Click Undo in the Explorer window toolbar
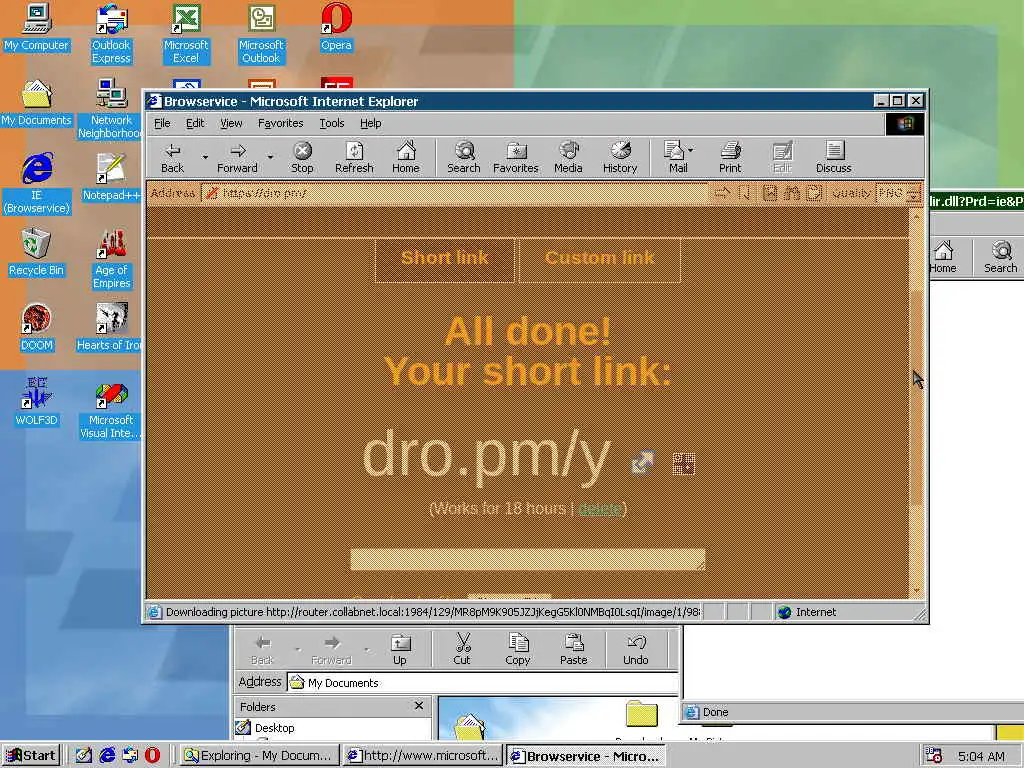The height and width of the screenshot is (768, 1024). [x=635, y=650]
